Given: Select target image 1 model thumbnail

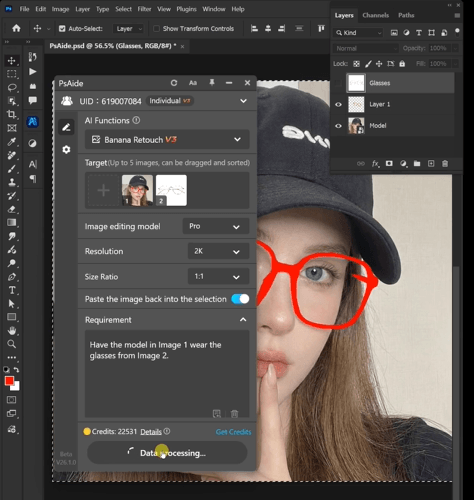Looking at the screenshot, I should [137, 190].
